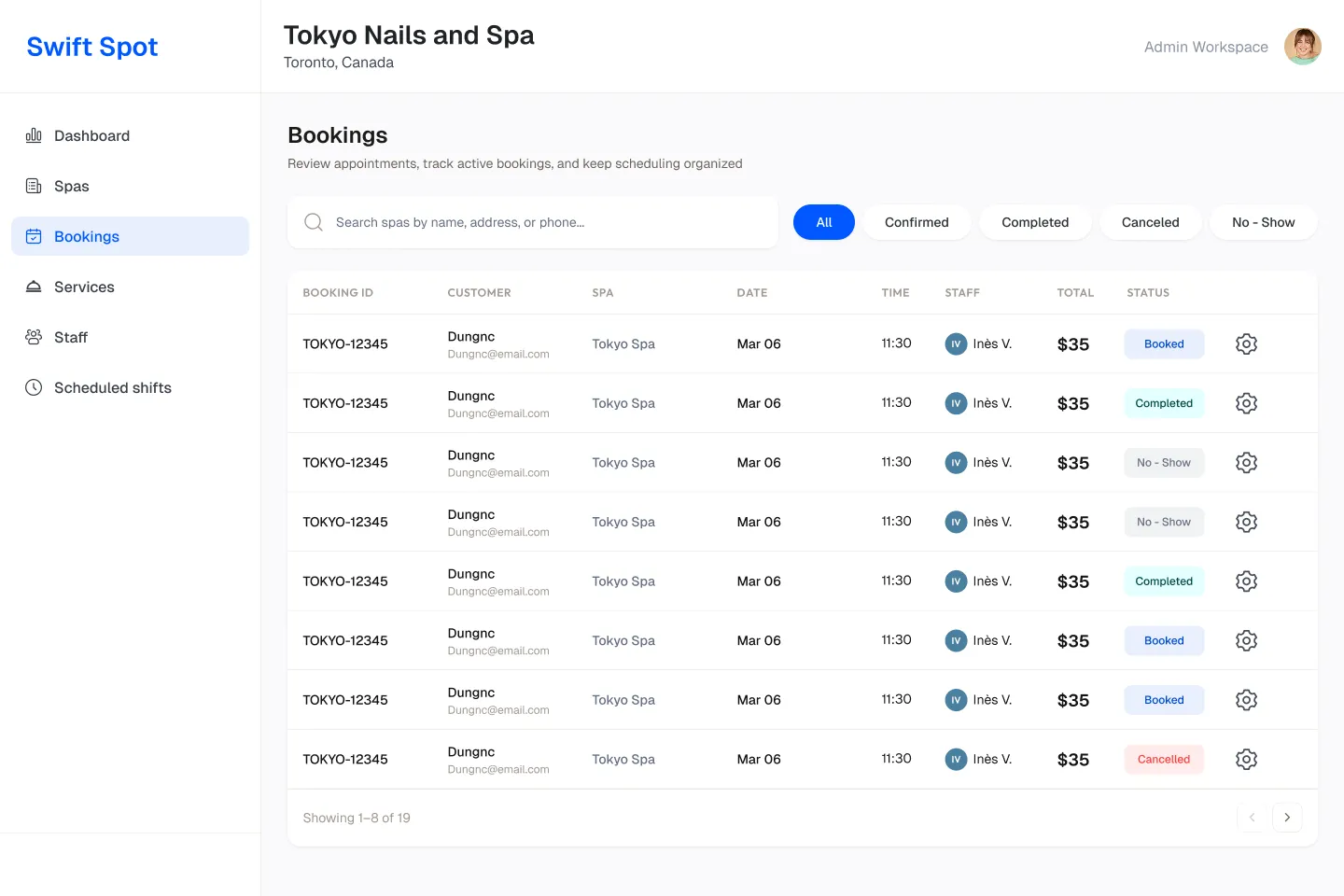Open the Dashboard page from sidebar

[91, 136]
